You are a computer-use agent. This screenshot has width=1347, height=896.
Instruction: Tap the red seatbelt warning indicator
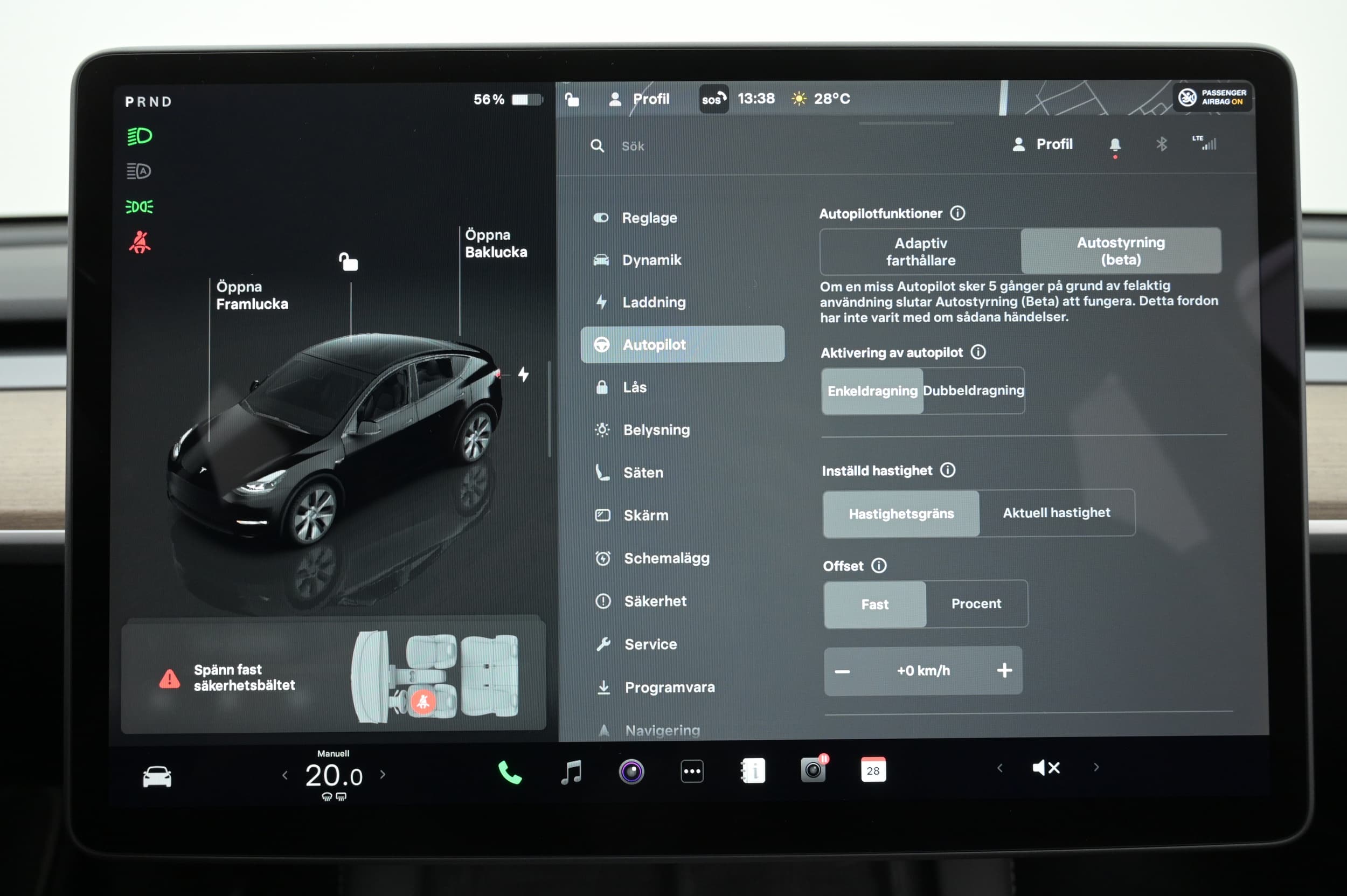pyautogui.click(x=140, y=242)
